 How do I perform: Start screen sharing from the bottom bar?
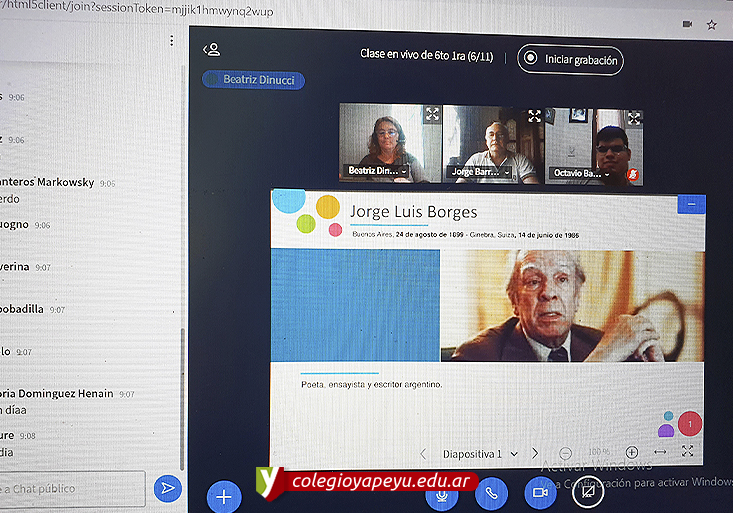(x=588, y=491)
